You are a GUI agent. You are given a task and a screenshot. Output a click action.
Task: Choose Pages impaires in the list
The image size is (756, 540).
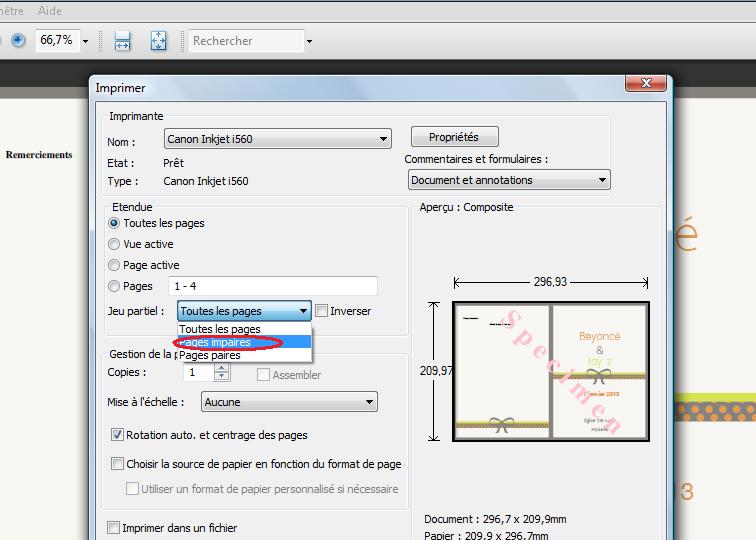coord(222,342)
